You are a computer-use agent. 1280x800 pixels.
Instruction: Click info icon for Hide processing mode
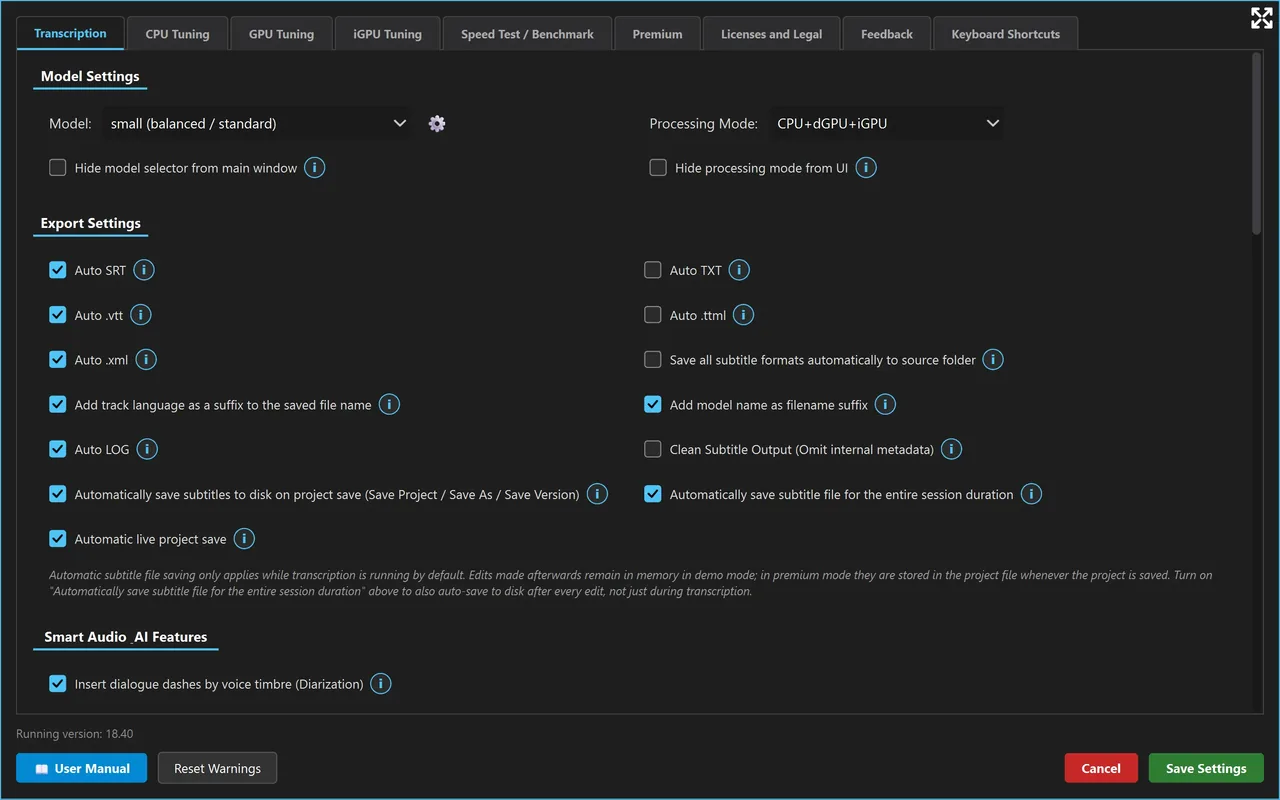(866, 168)
